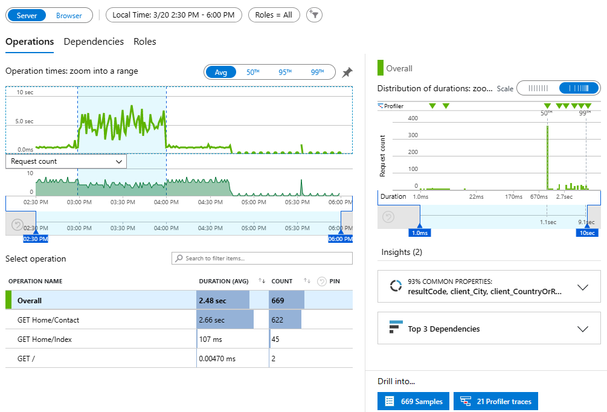The width and height of the screenshot is (607, 412).
Task: Switch to Server view
Action: (x=26, y=15)
